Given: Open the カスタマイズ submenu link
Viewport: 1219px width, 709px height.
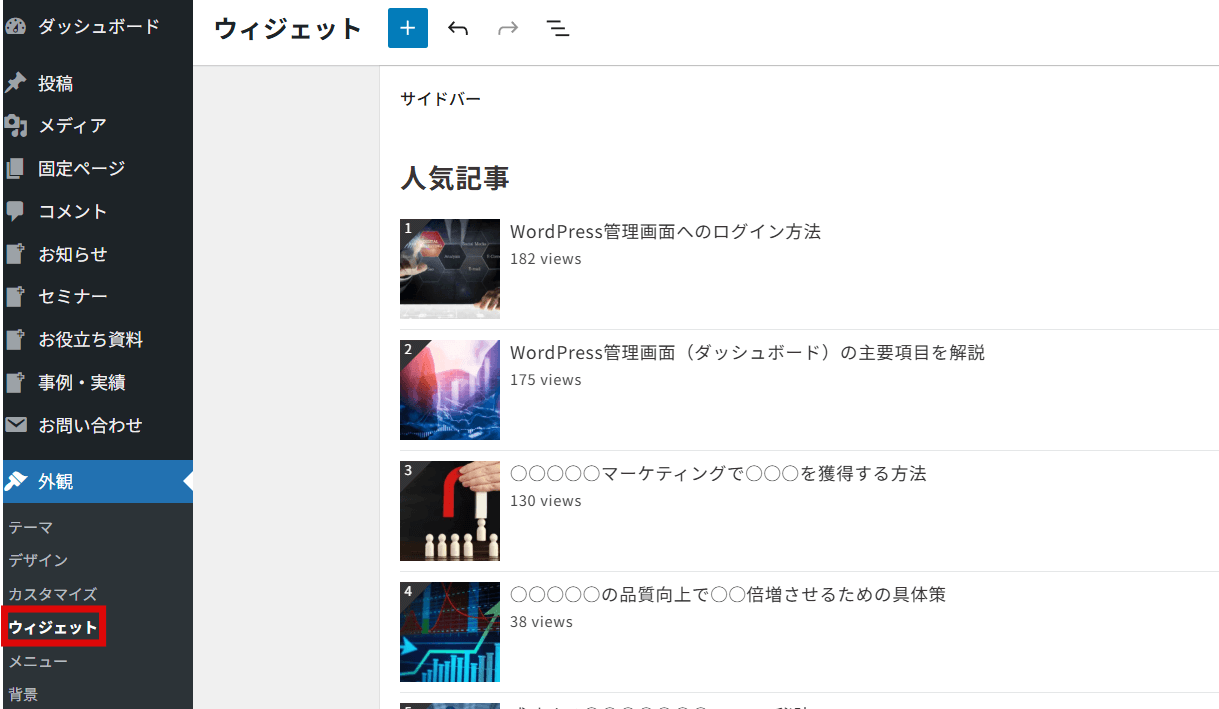Looking at the screenshot, I should coord(53,594).
